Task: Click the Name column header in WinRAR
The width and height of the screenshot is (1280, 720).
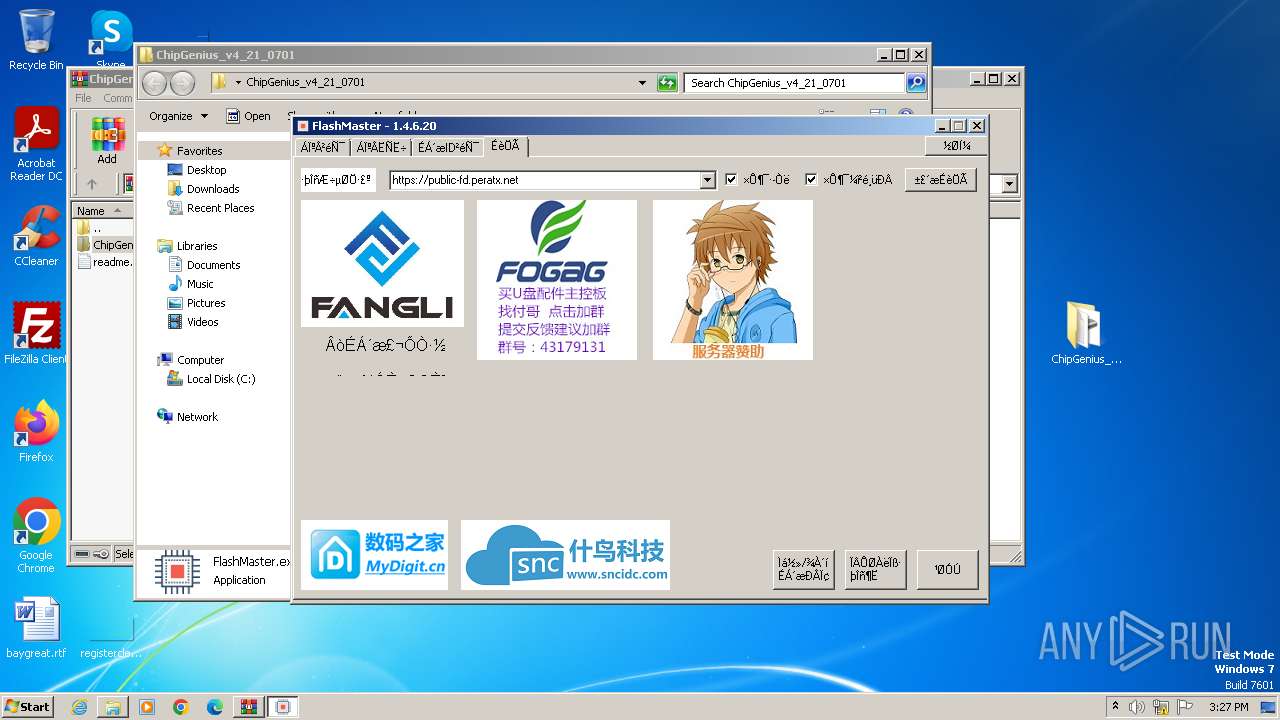Action: coord(102,211)
